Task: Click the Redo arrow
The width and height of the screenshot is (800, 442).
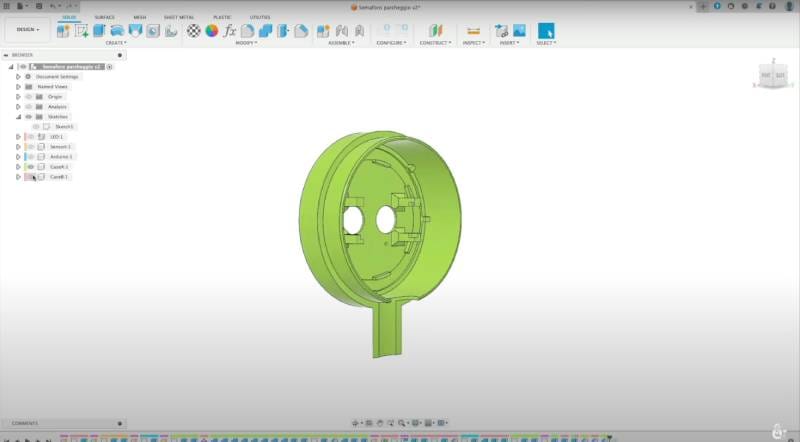Action: coord(69,6)
